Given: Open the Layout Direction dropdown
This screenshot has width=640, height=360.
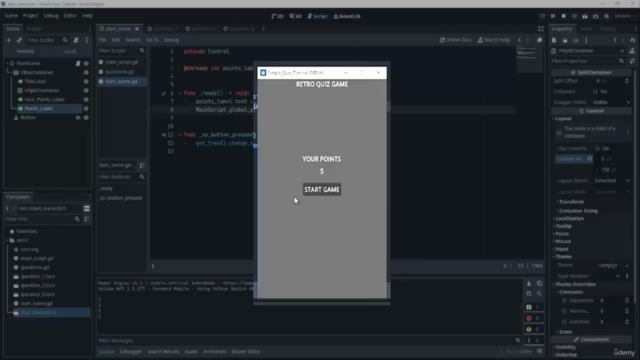Looking at the screenshot, I should (611, 180).
